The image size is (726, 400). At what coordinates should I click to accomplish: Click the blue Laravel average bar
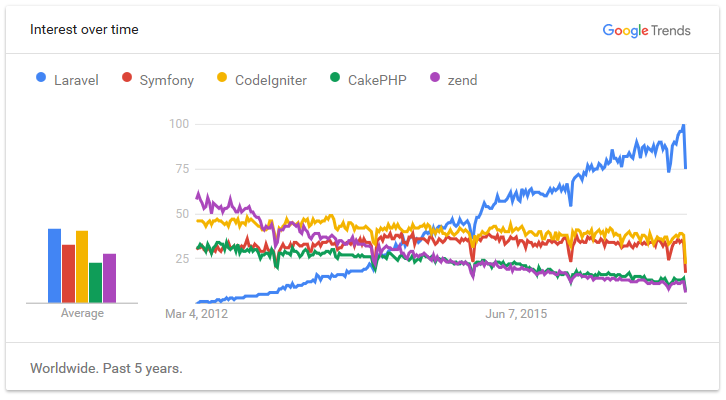coord(55,265)
